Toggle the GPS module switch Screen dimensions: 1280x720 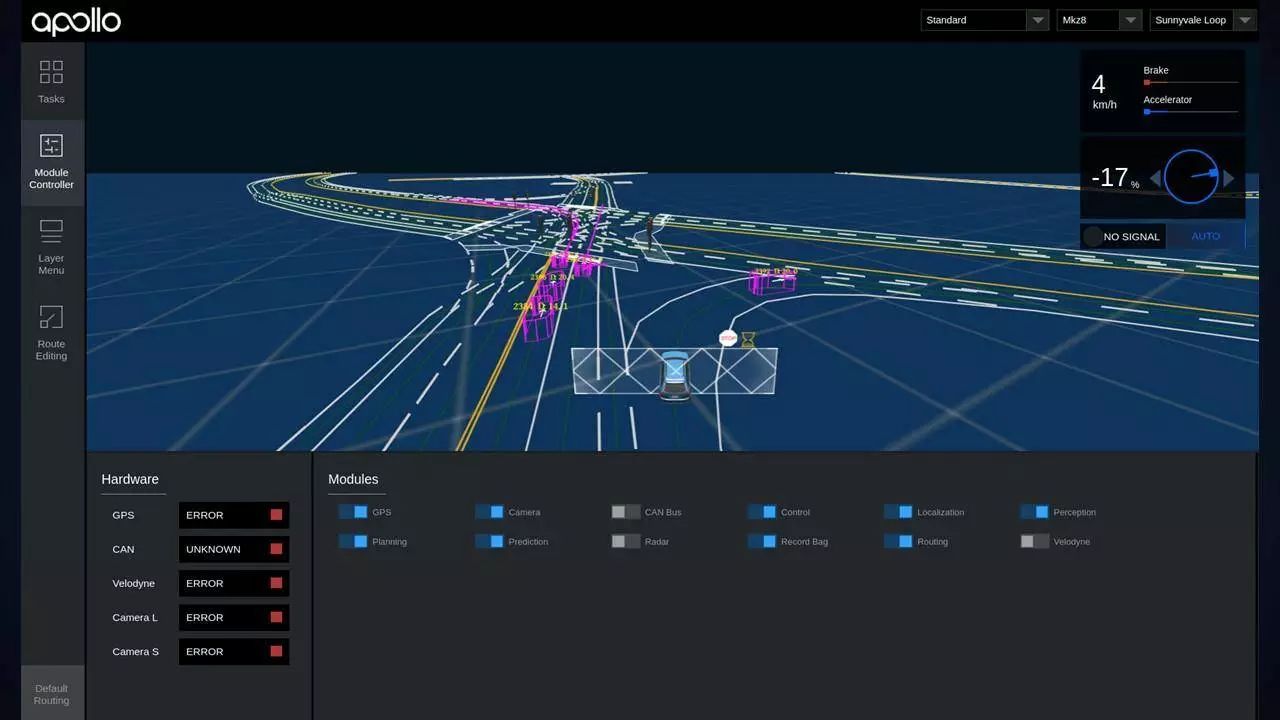(x=353, y=512)
